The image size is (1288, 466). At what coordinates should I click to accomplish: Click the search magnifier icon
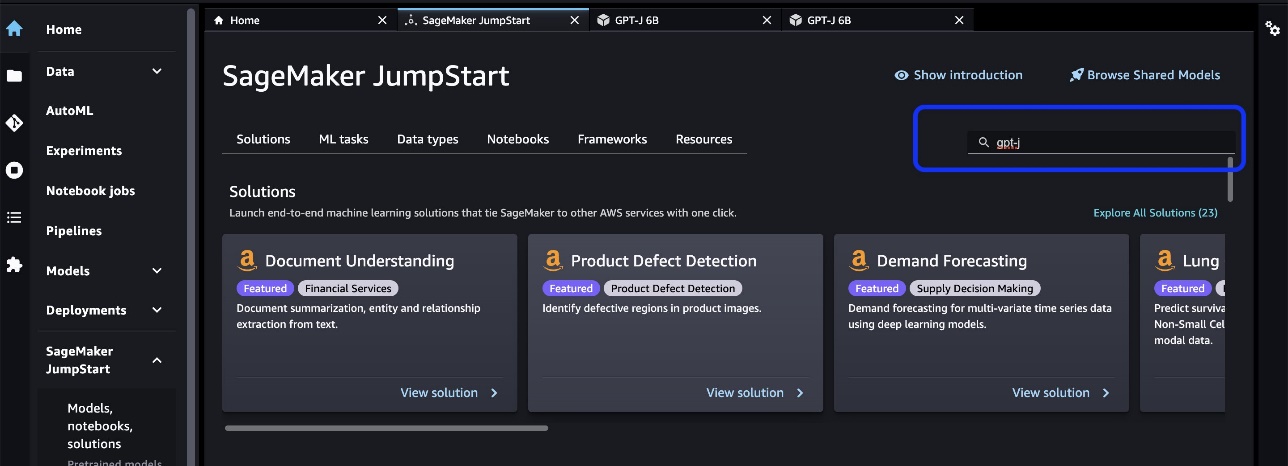tap(983, 143)
